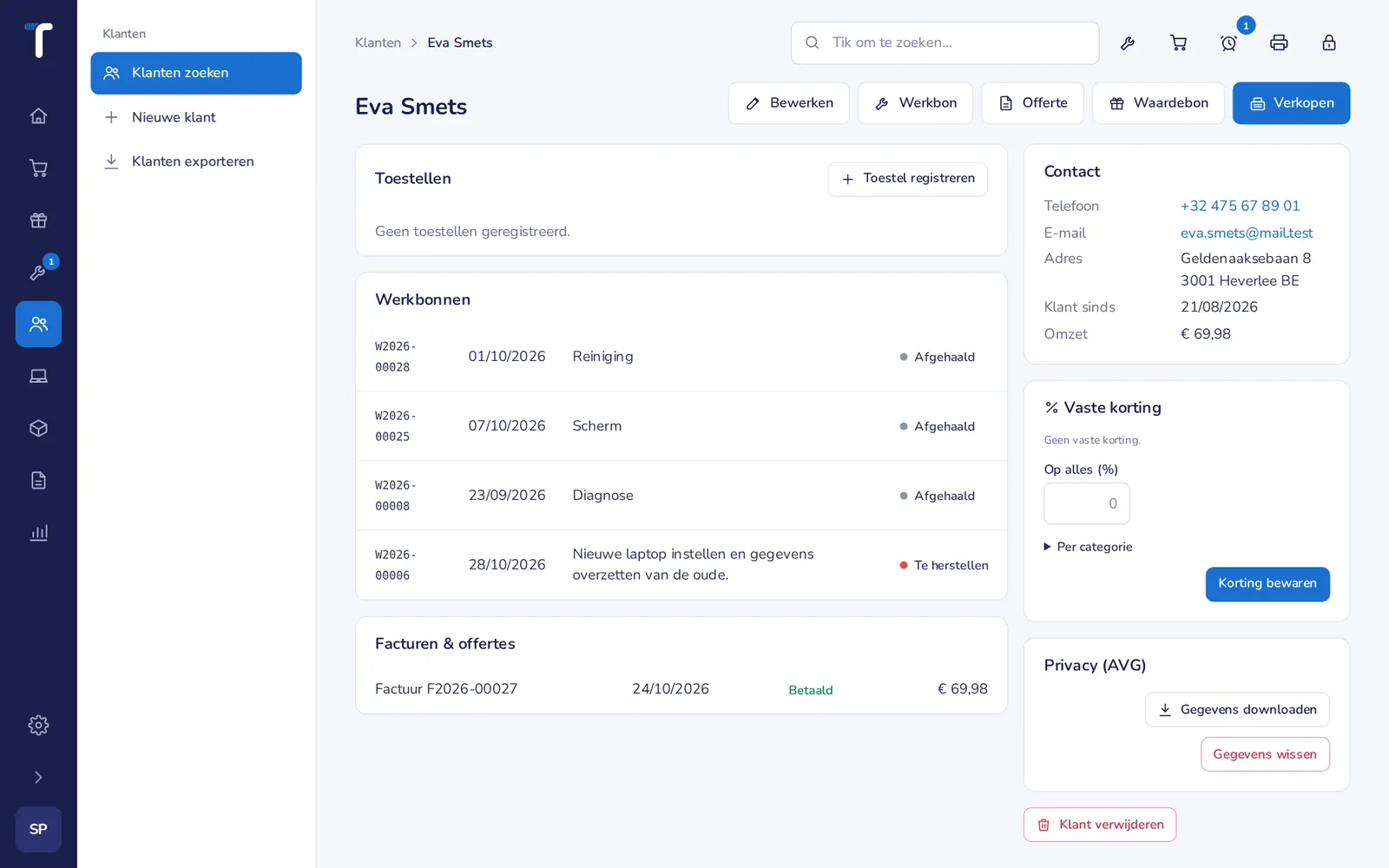Image resolution: width=1389 pixels, height=868 pixels.
Task: Open Nieuwe klant menu item
Action: (196, 117)
